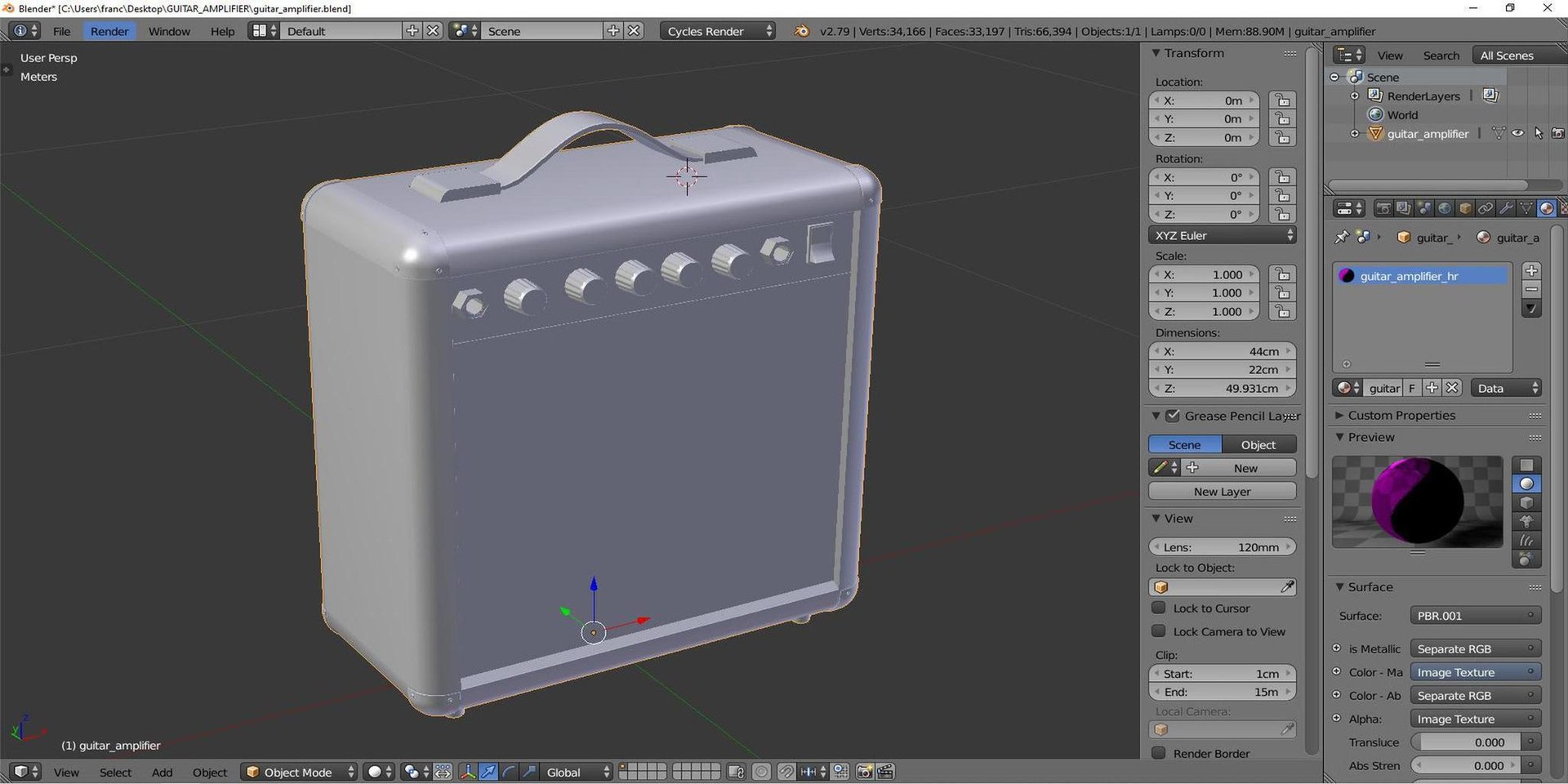Image resolution: width=1568 pixels, height=784 pixels.
Task: Click the OpenGL render animation clapper icon
Action: (885, 772)
